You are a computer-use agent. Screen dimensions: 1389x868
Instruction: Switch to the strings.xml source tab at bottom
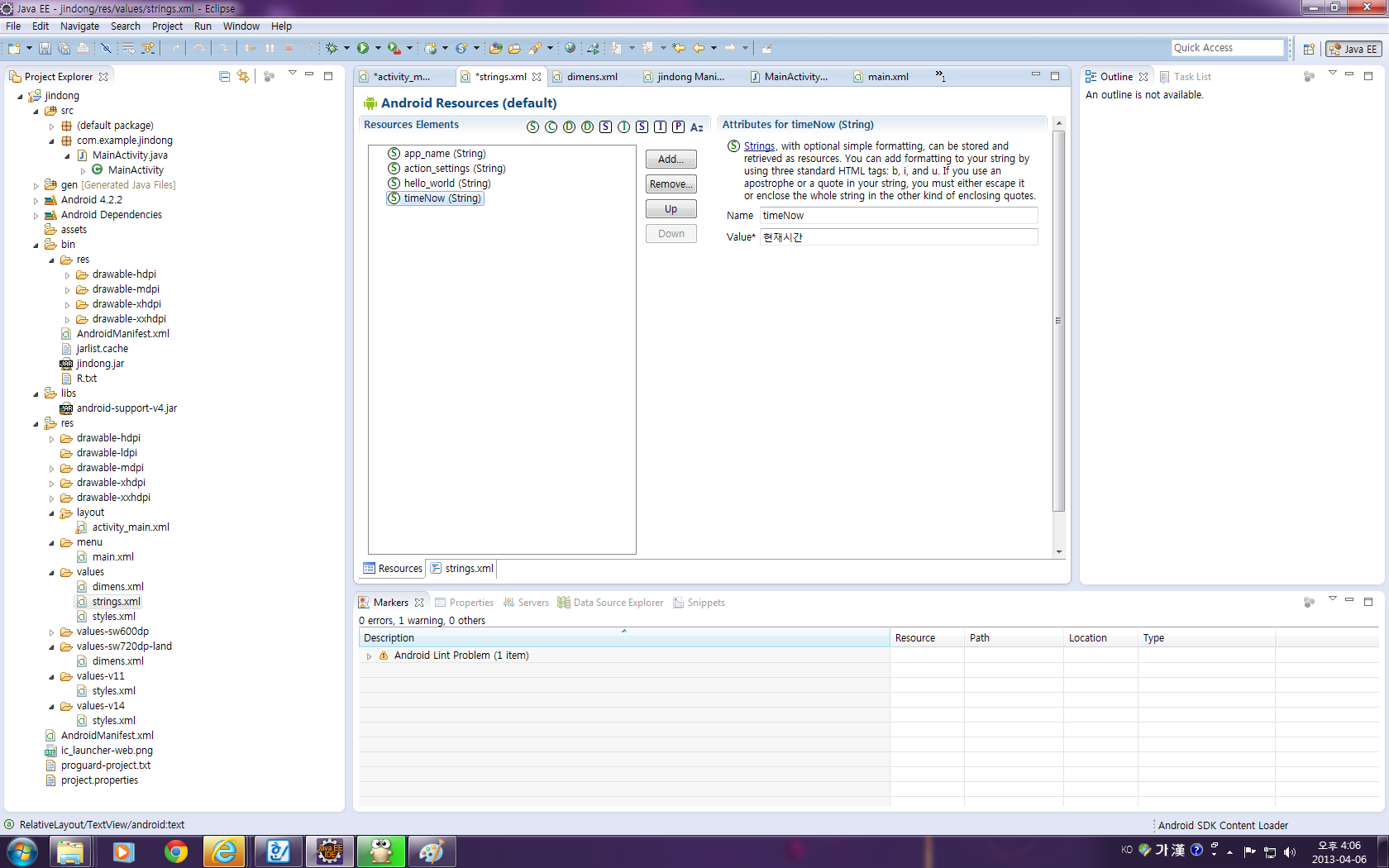point(462,569)
